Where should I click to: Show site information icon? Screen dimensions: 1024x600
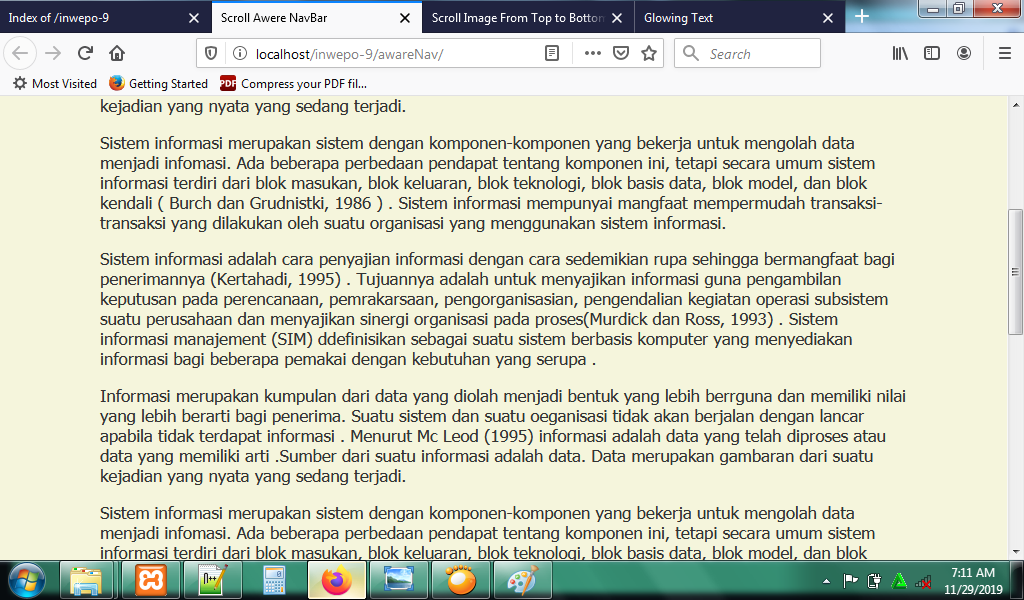coord(240,54)
